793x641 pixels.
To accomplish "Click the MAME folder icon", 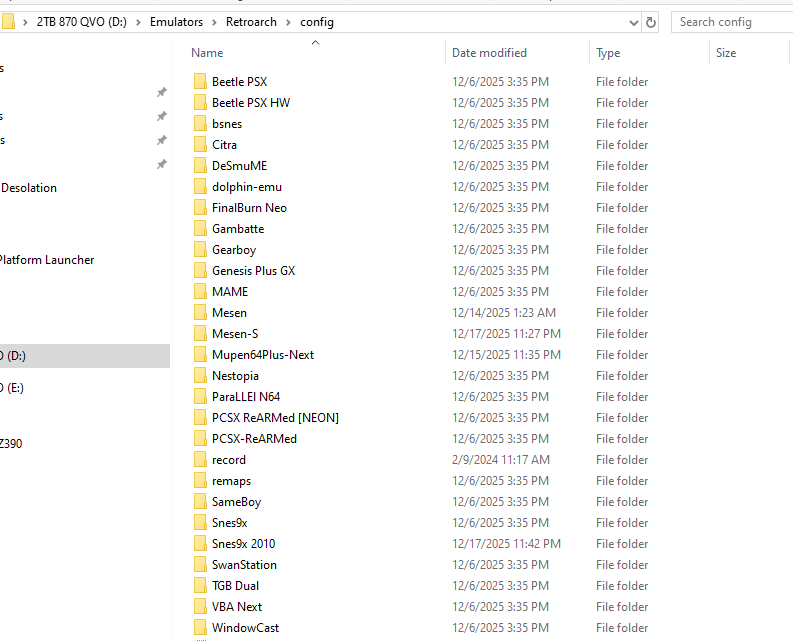I will [x=200, y=292].
